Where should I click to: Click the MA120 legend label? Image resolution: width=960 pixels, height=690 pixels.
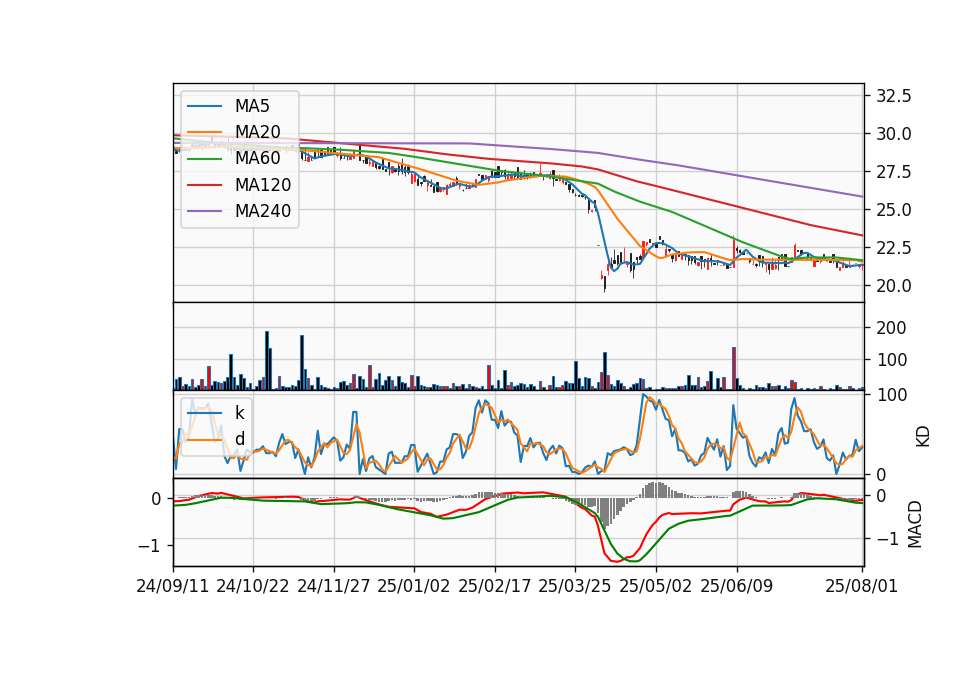(263, 185)
